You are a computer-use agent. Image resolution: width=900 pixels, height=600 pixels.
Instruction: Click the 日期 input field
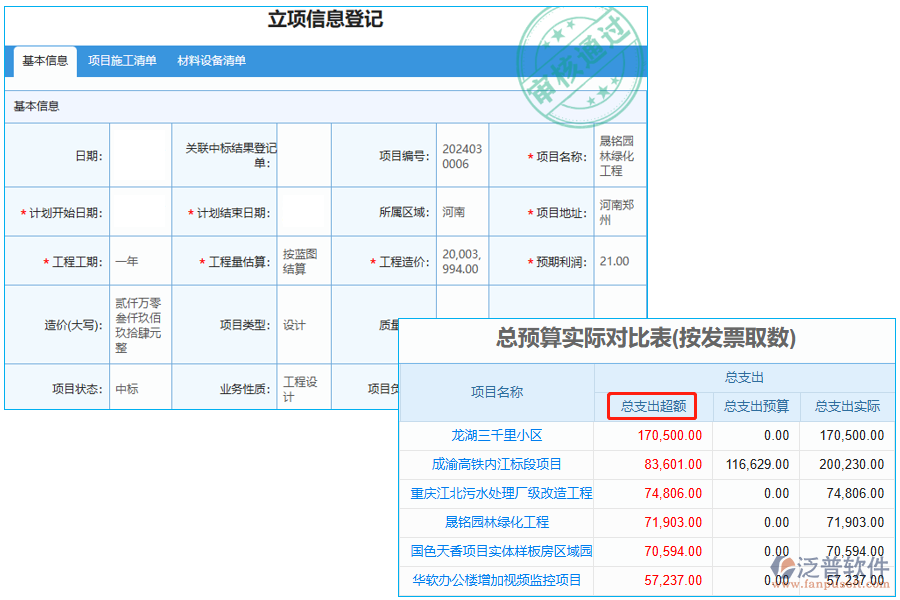[x=139, y=155]
